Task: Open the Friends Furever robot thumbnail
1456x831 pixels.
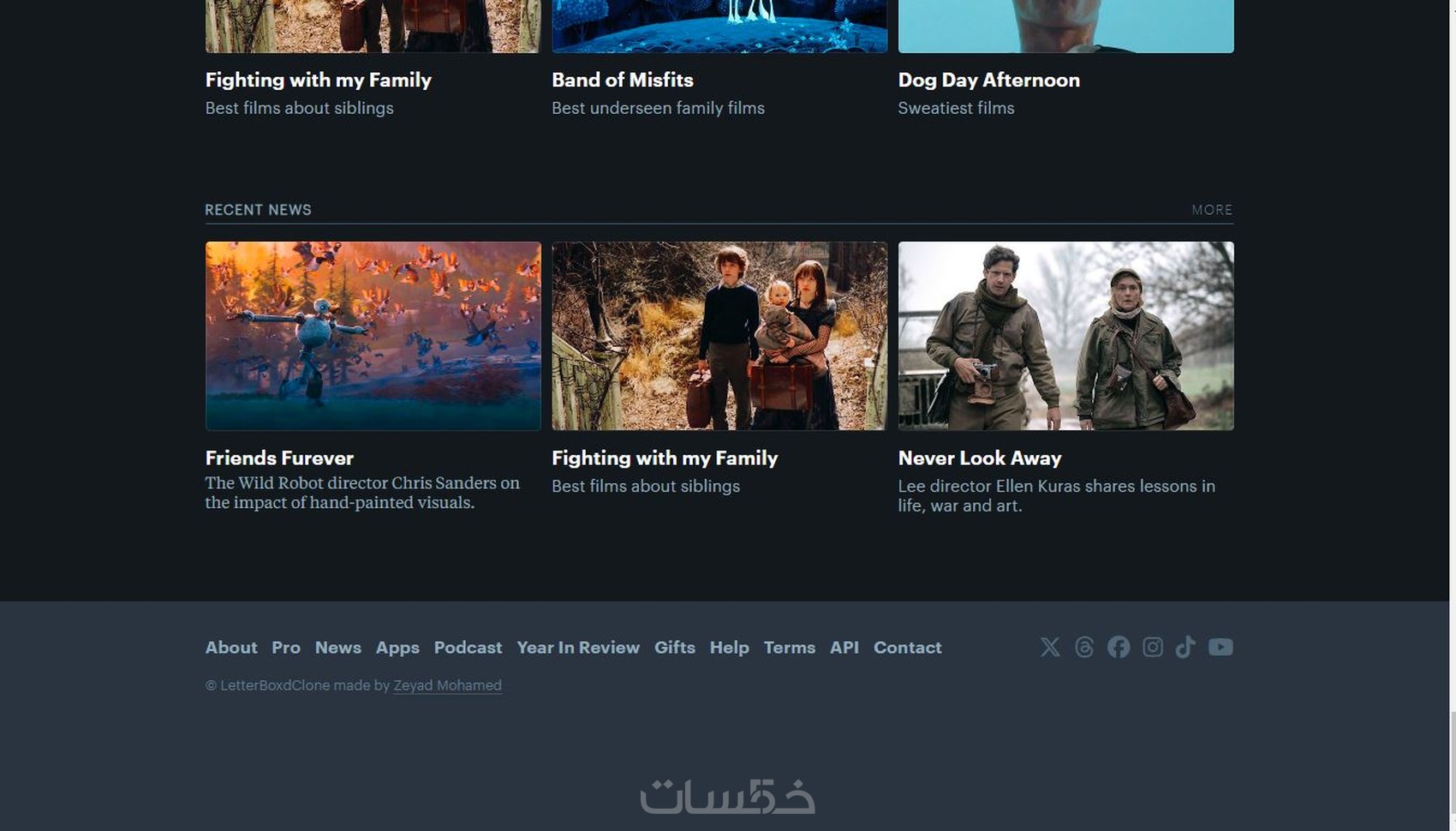Action: click(x=373, y=336)
